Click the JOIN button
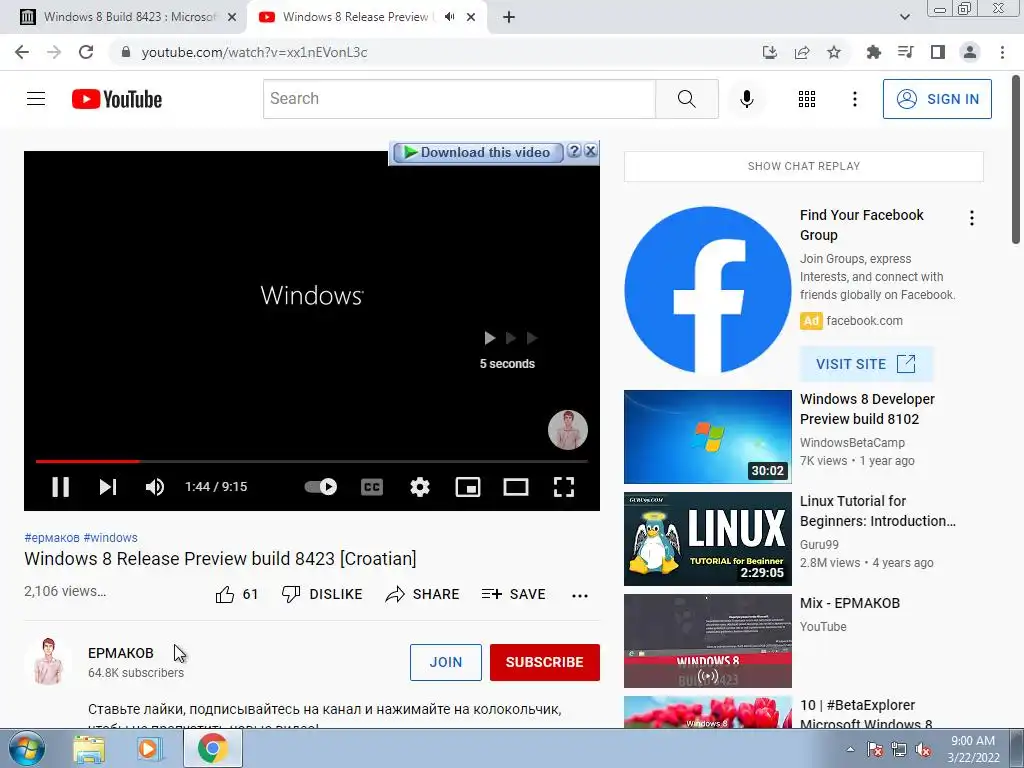The height and width of the screenshot is (768, 1024). point(446,662)
